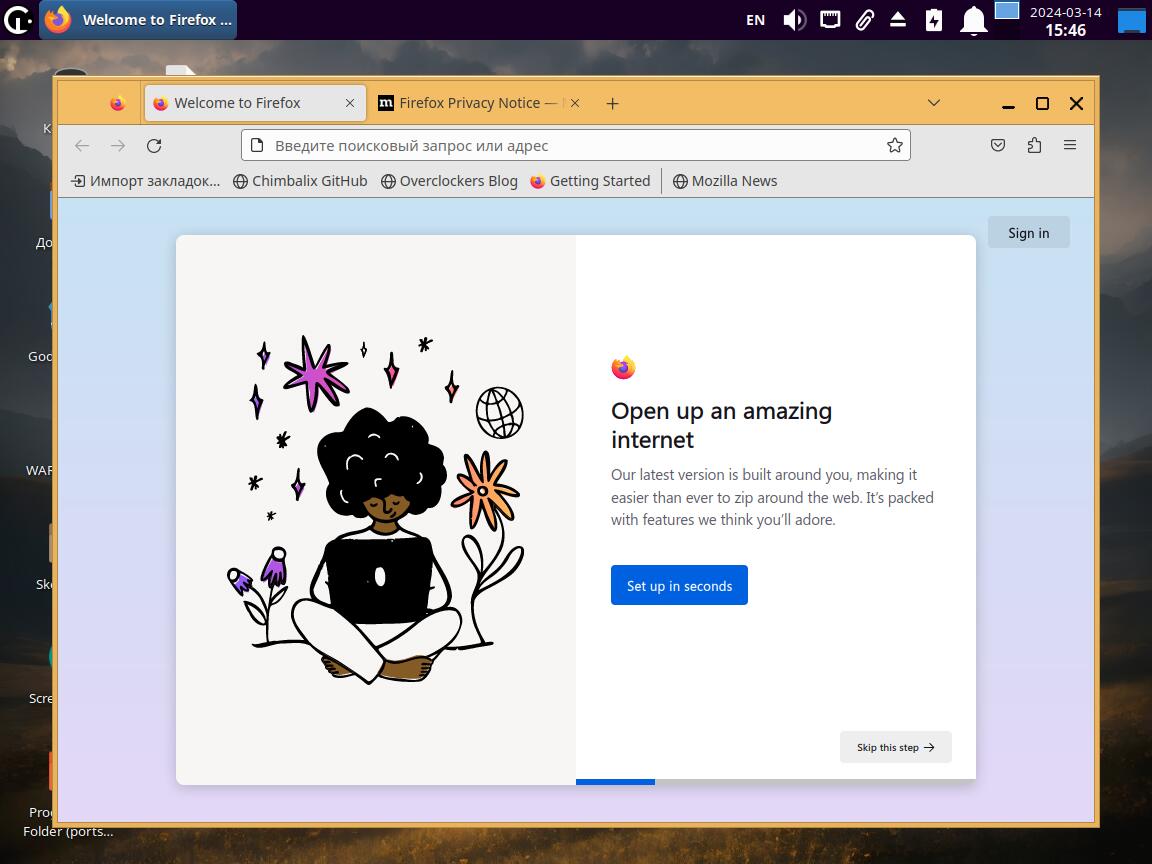
Task: Click the workspace pager thumbnail
Action: point(1007,10)
